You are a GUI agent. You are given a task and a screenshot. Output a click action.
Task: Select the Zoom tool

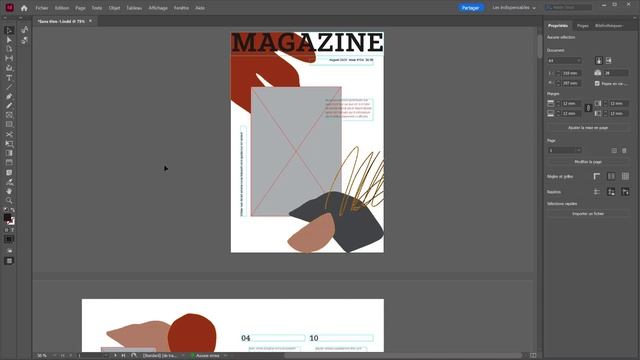click(9, 200)
